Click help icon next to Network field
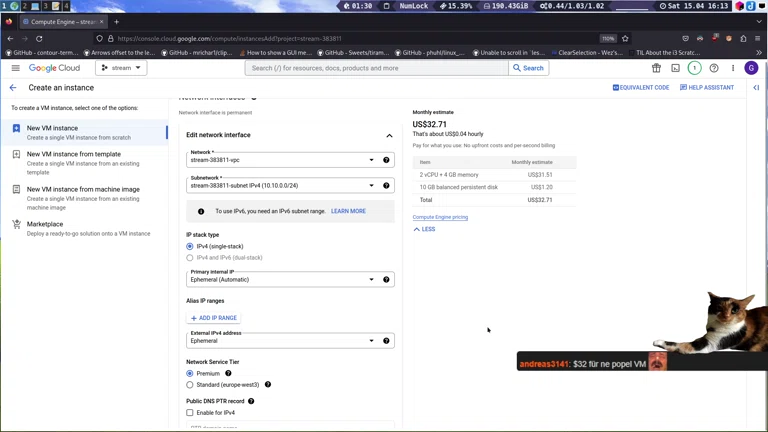The height and width of the screenshot is (432, 768). (x=386, y=160)
